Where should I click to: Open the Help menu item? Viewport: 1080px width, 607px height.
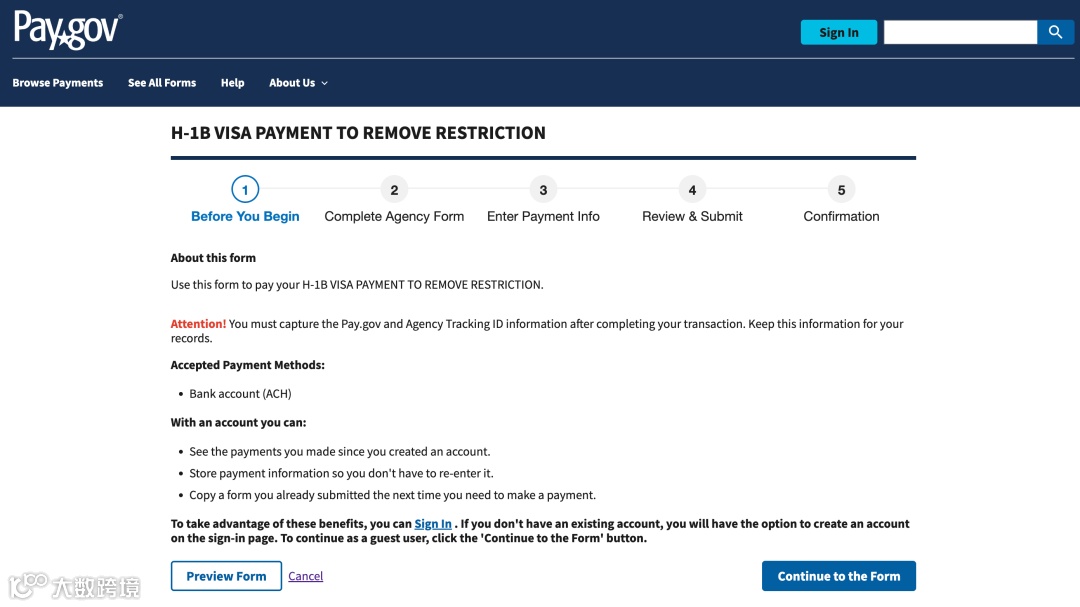pos(232,83)
